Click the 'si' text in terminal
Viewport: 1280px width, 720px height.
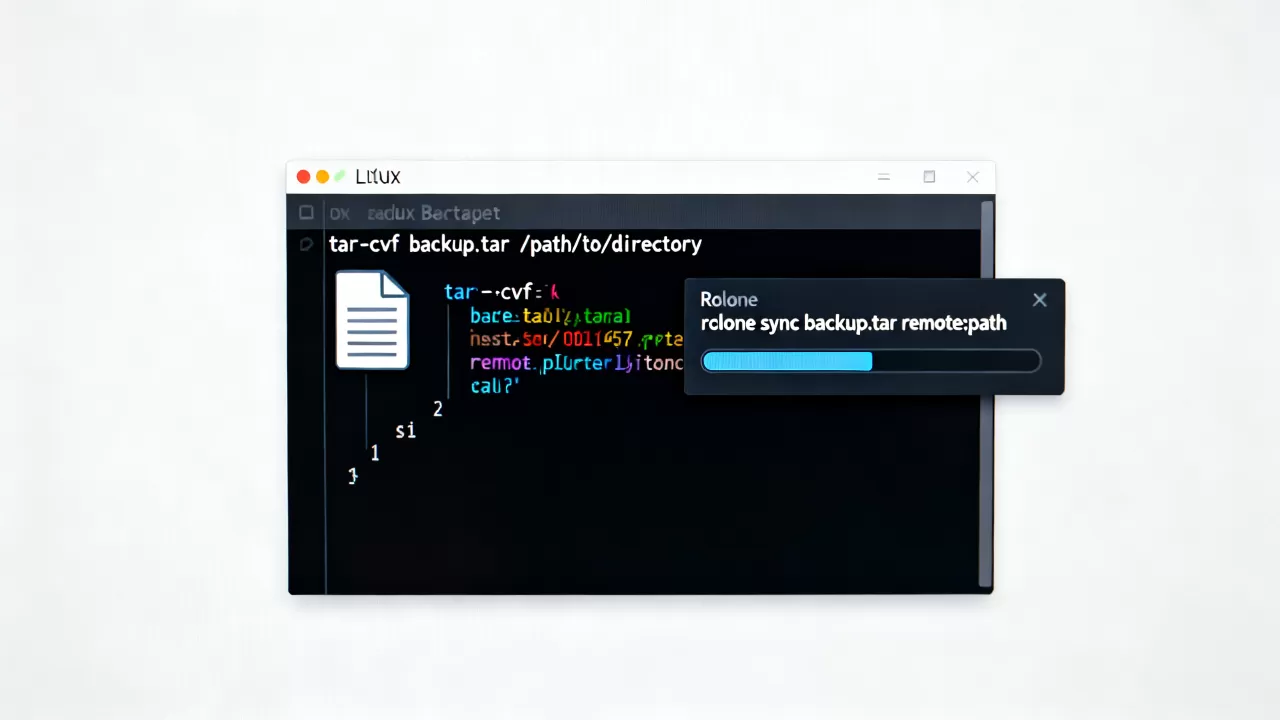pos(405,431)
